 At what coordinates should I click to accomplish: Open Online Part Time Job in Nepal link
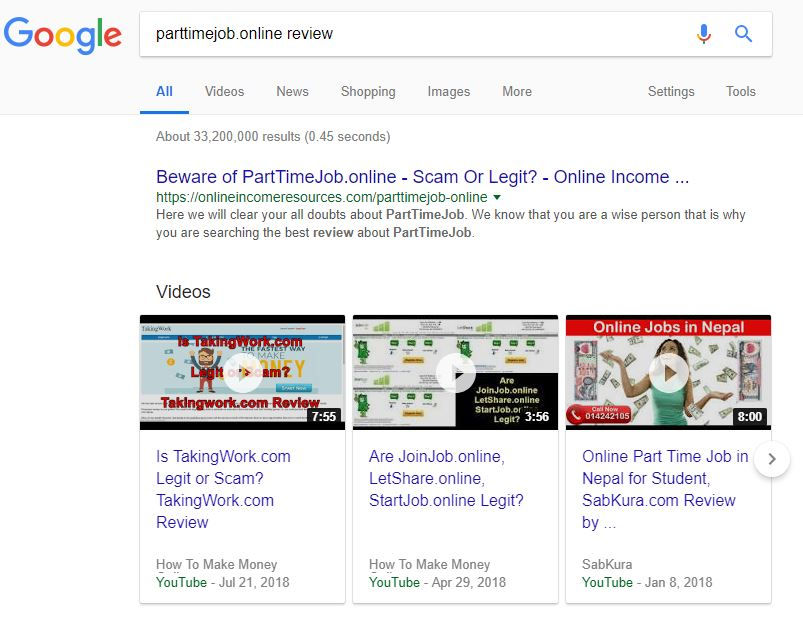pos(665,489)
